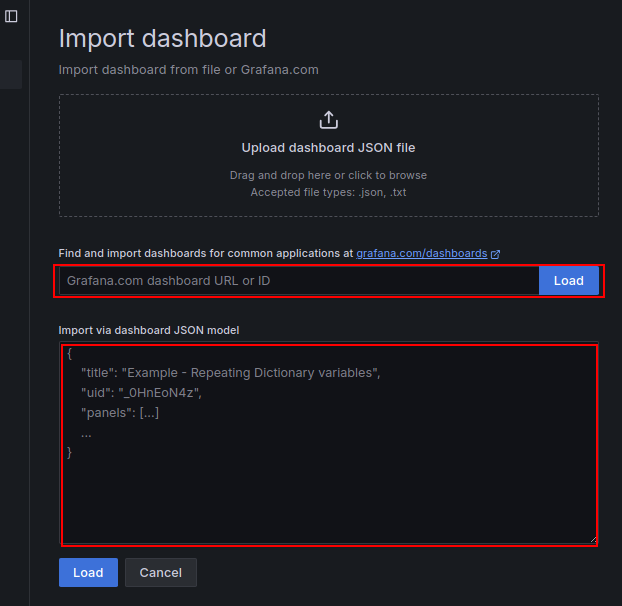Click the Import dashboard heading
The image size is (622, 606).
(162, 39)
